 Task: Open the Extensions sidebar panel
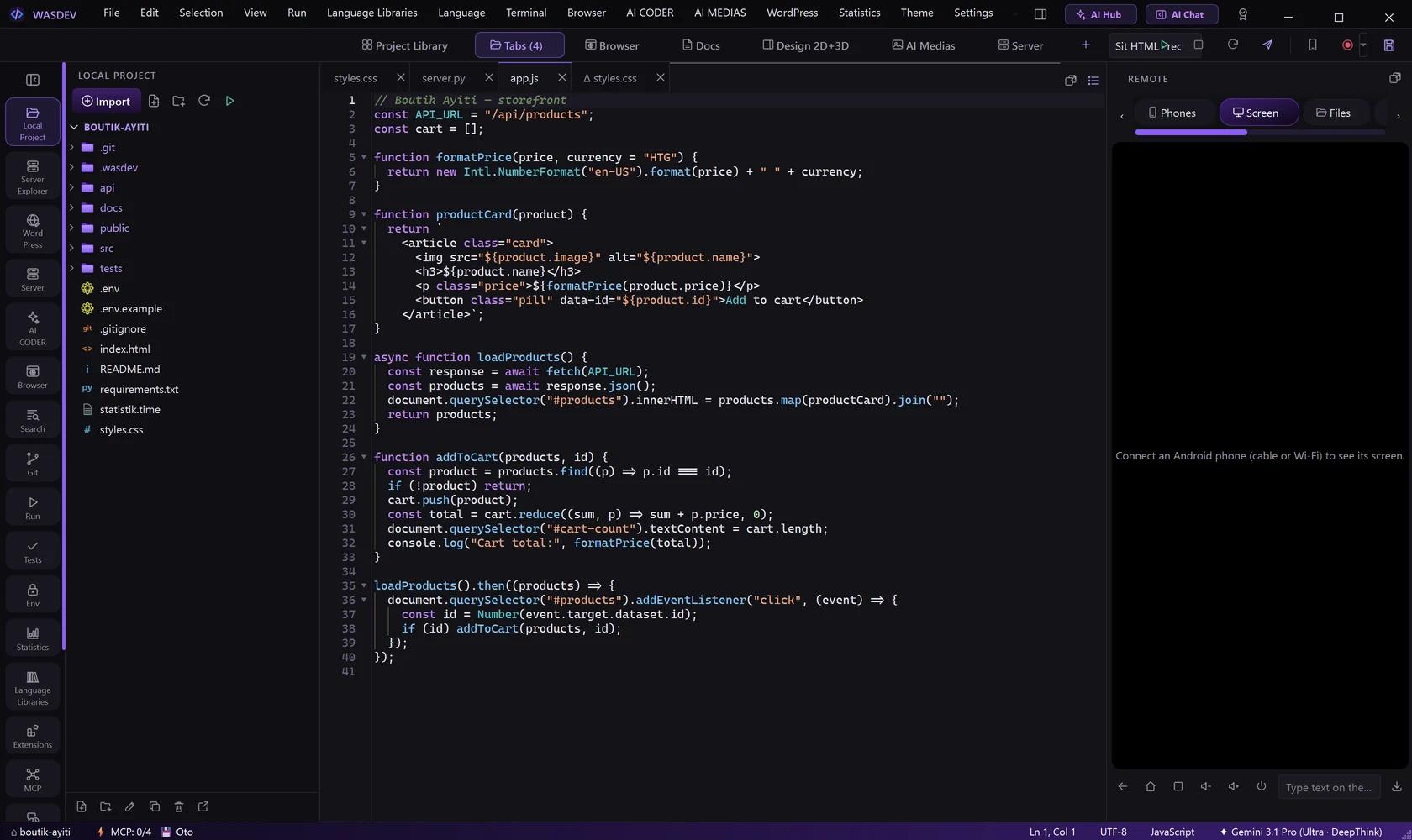coord(33,736)
